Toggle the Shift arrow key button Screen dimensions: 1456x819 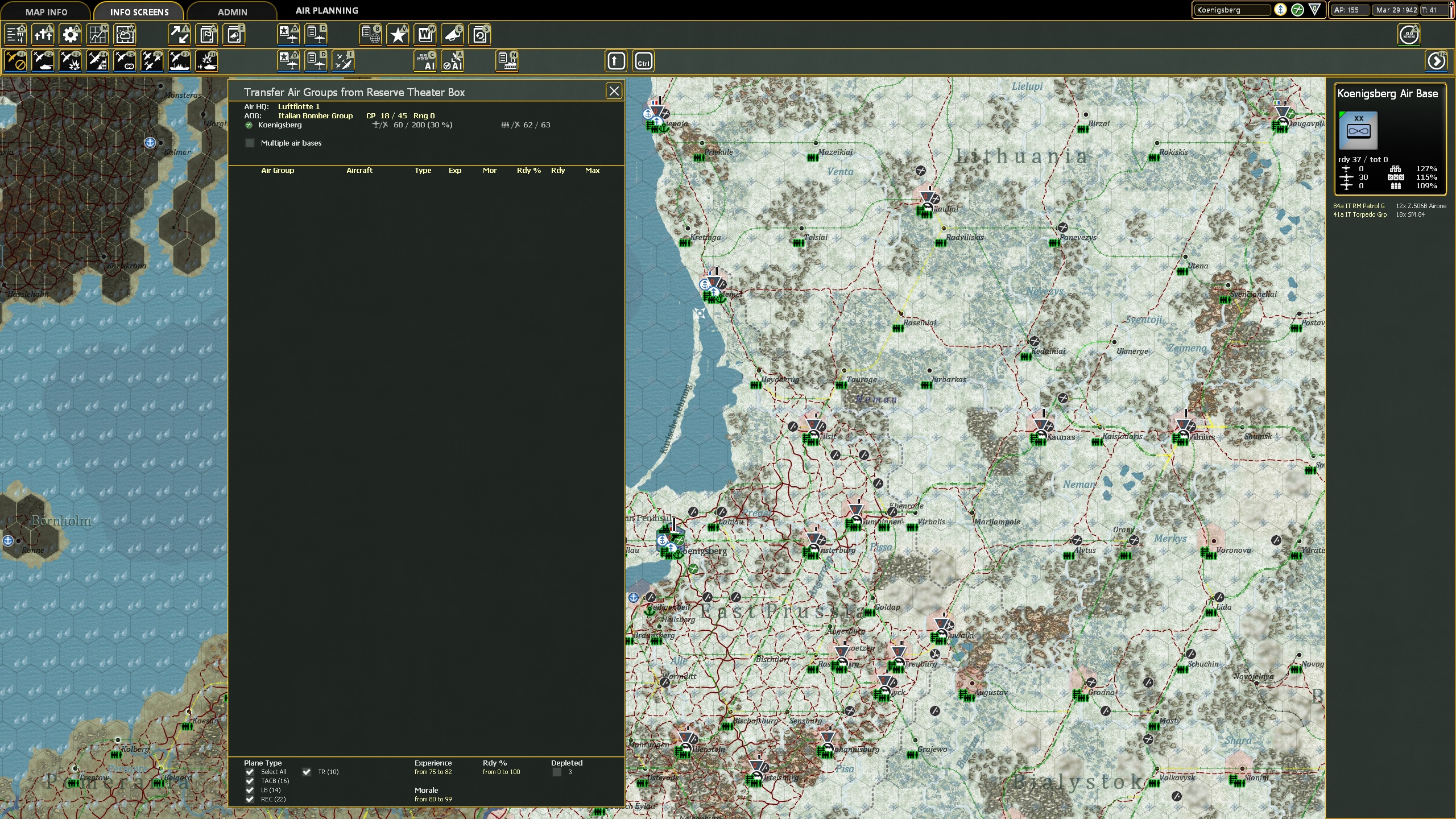[616, 61]
